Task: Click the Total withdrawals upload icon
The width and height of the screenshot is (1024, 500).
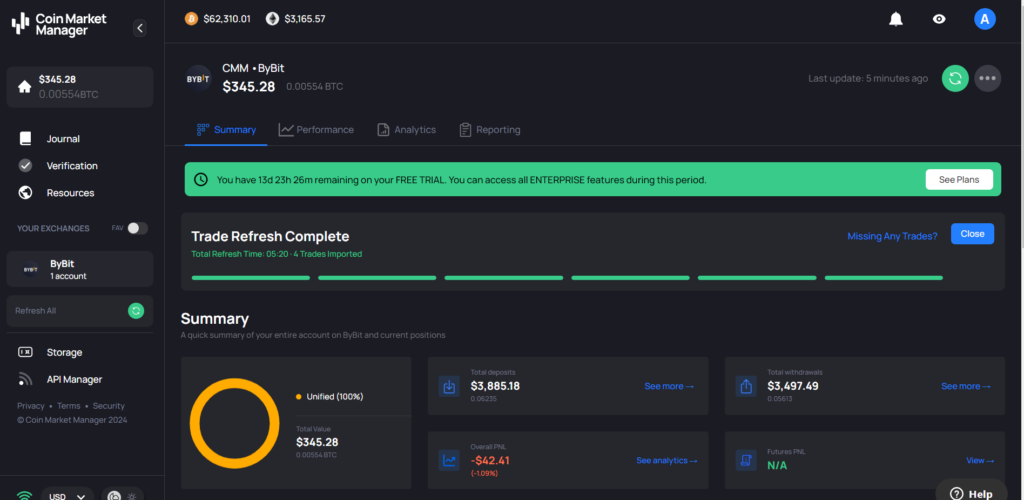Action: coord(746,386)
